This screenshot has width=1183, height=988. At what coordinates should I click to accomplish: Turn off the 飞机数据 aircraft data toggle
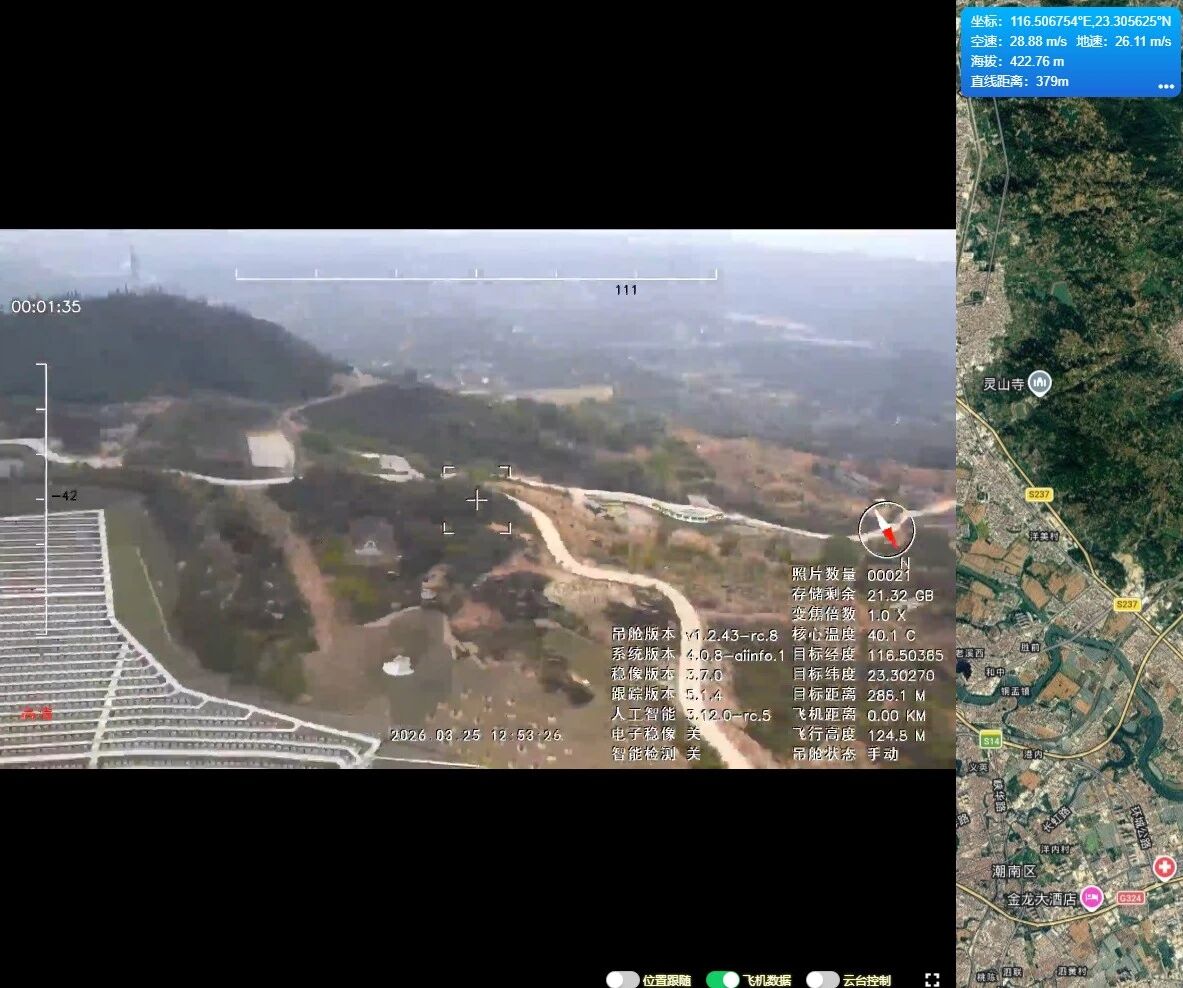point(722,980)
